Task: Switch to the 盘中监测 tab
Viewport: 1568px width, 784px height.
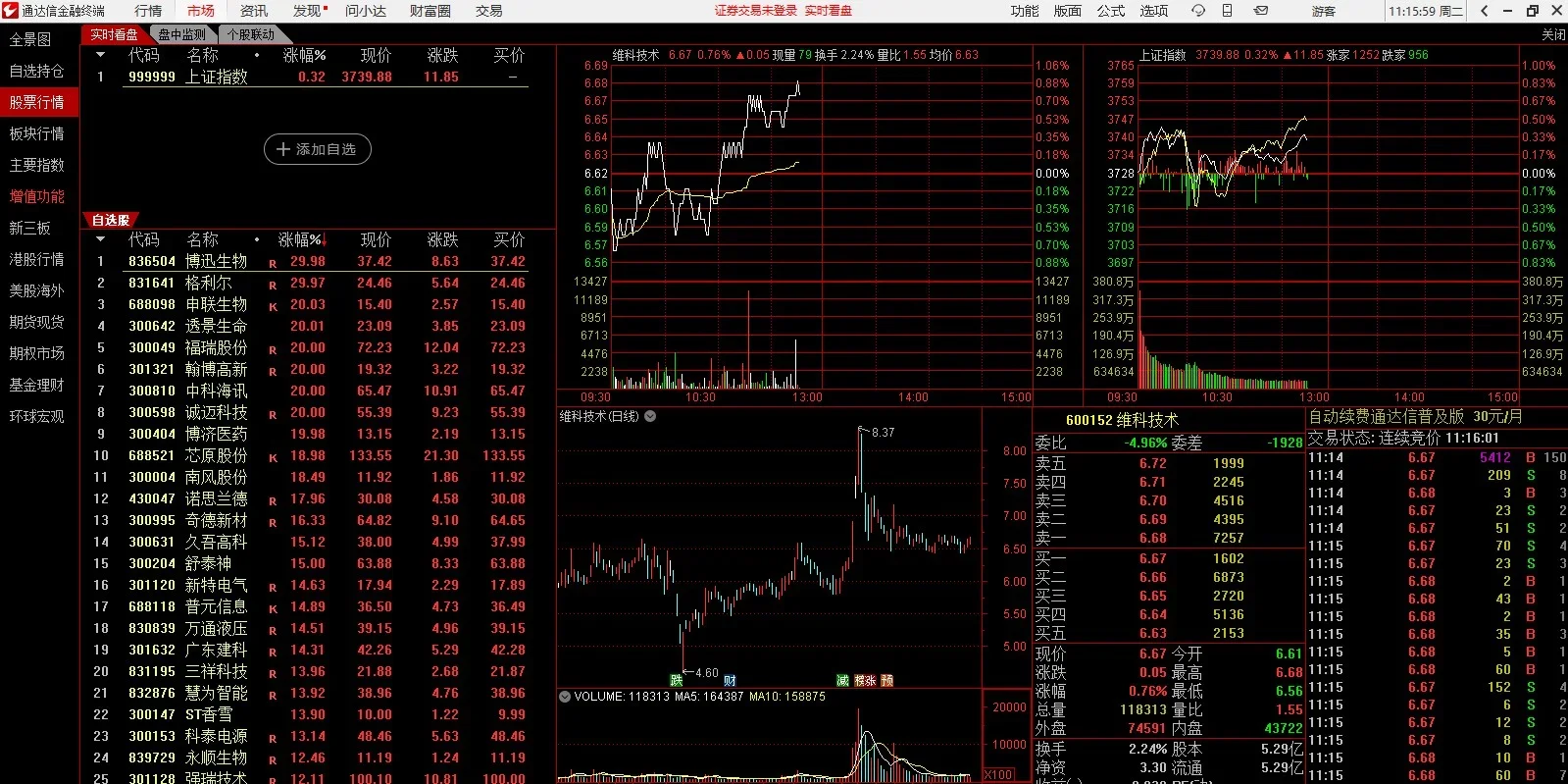Action: pos(181,34)
